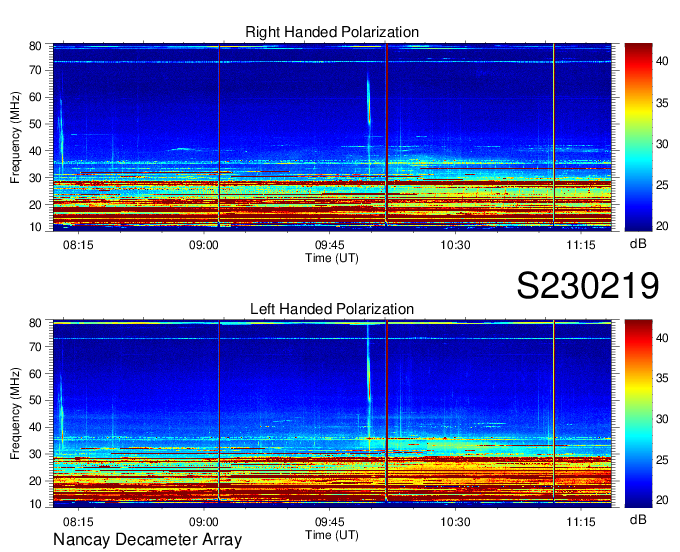Click the 70 MHz tick label on top plot

tap(35, 70)
